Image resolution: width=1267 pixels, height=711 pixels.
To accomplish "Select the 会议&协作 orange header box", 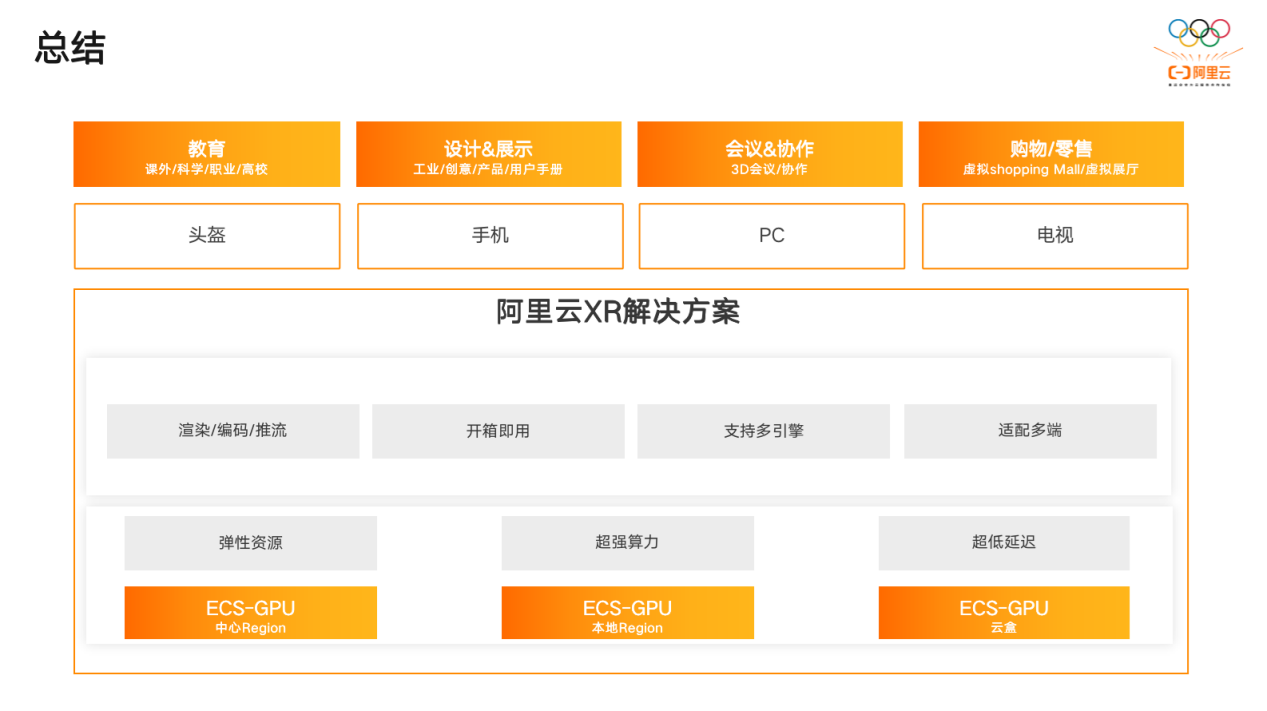I will [x=770, y=154].
